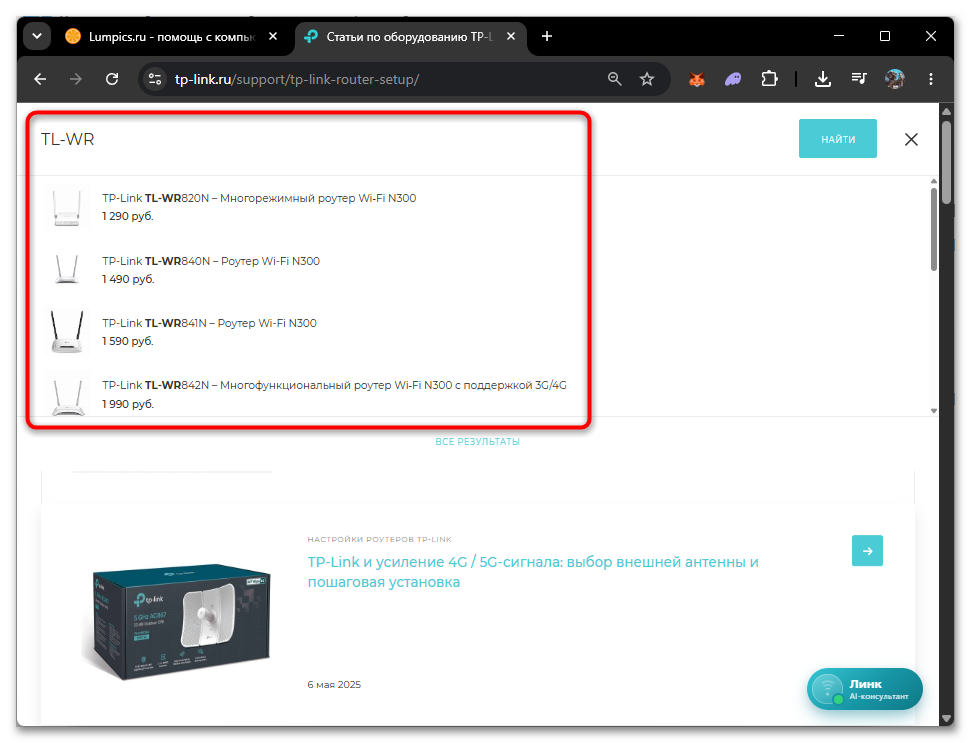
Task: Click the search field containing TL-WR
Action: (307, 140)
